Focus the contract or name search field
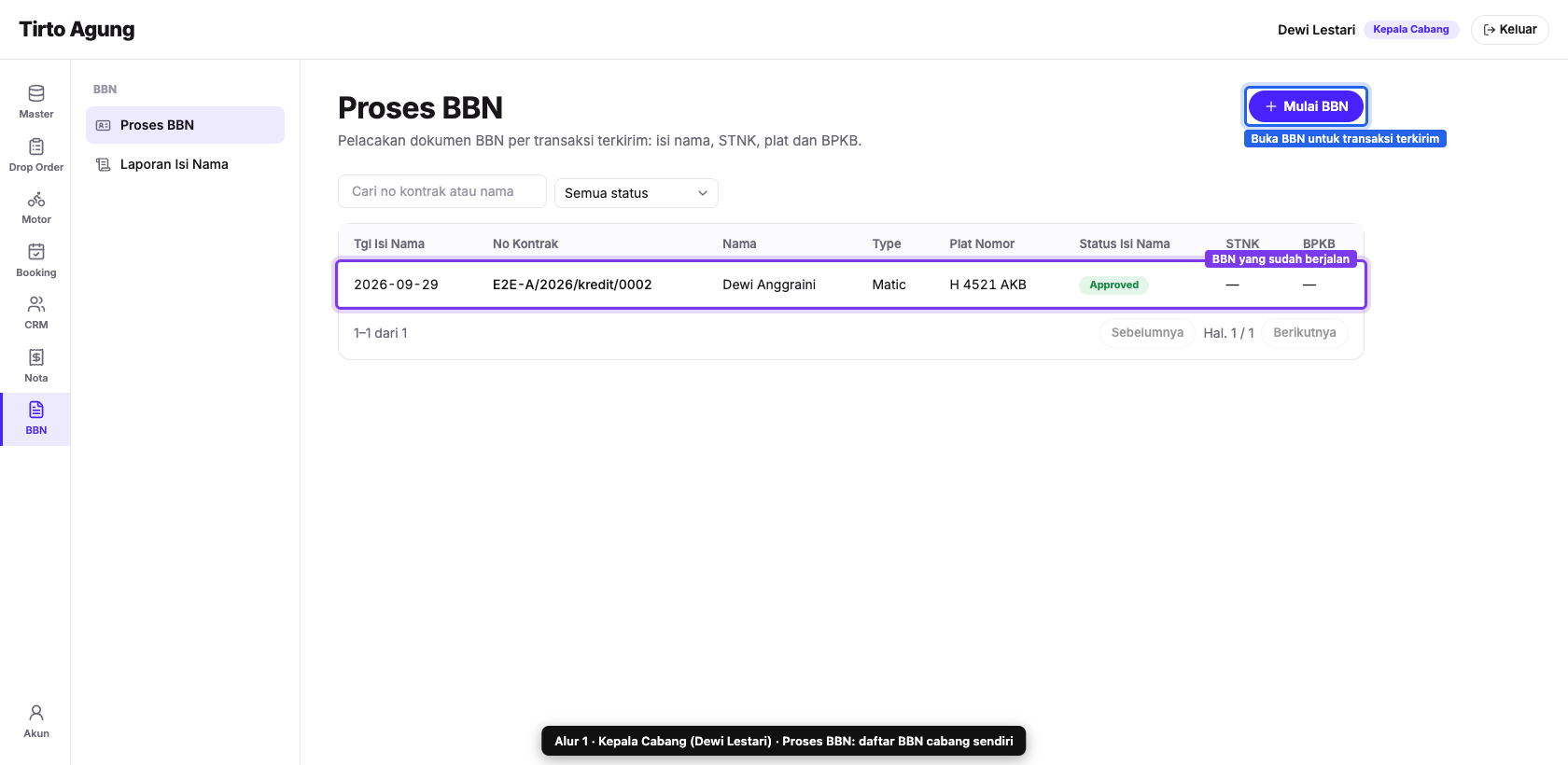 click(442, 191)
